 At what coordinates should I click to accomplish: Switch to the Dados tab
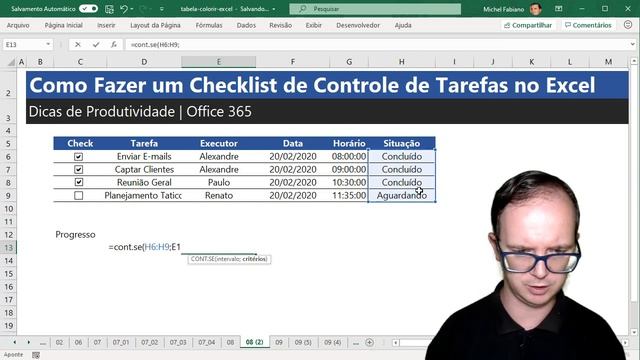(246, 25)
